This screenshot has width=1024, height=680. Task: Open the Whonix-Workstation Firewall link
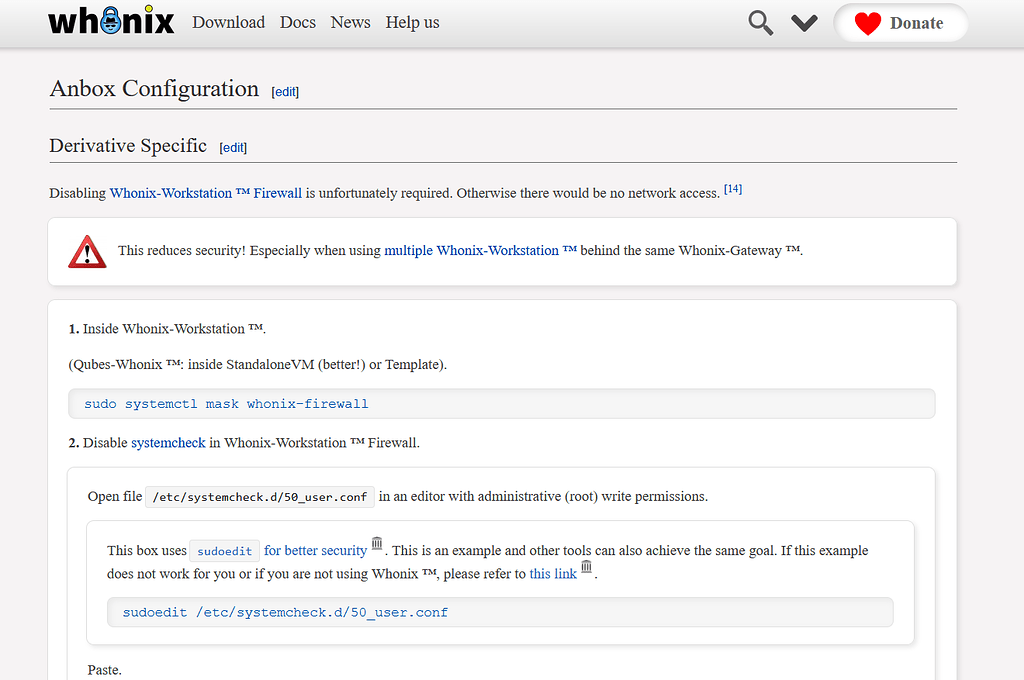click(x=206, y=193)
